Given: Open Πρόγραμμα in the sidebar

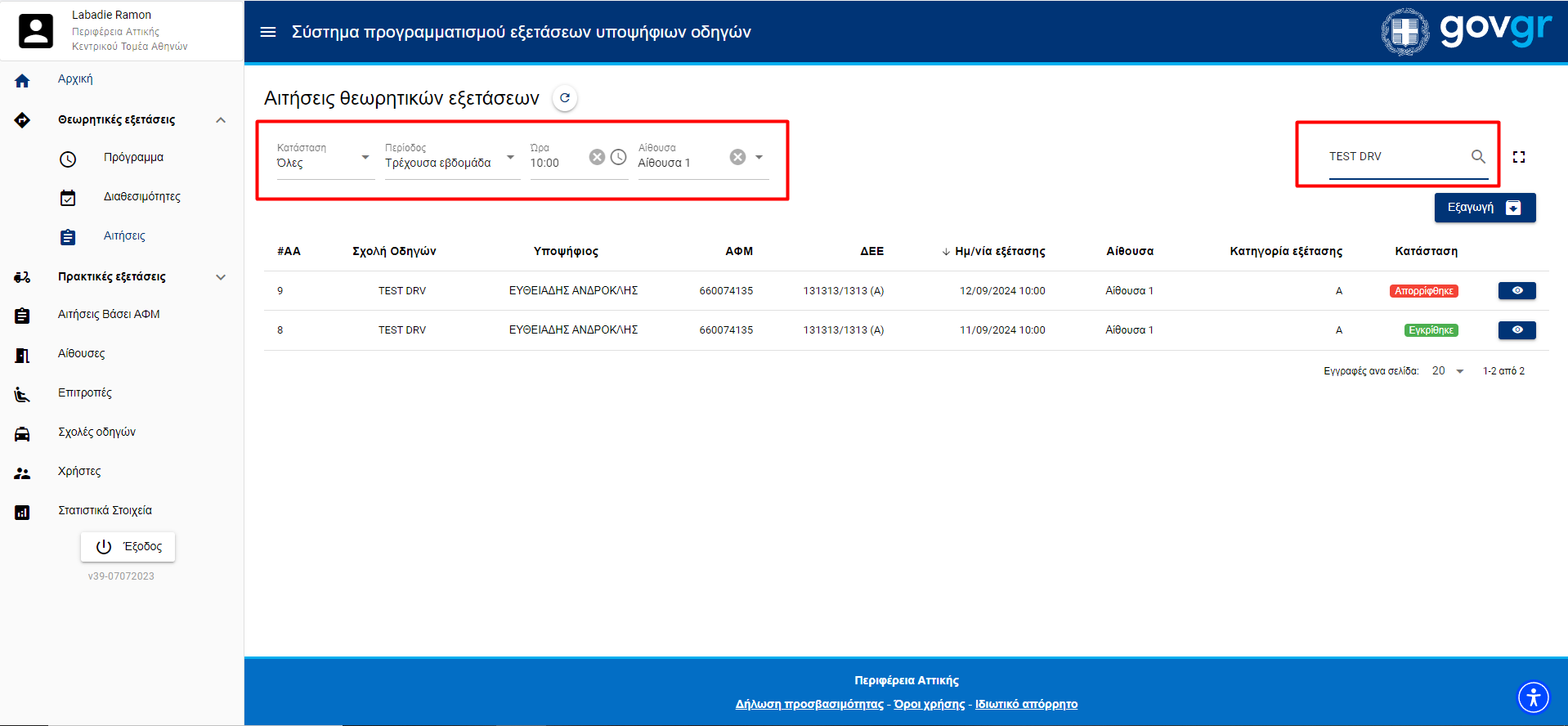Looking at the screenshot, I should (133, 158).
